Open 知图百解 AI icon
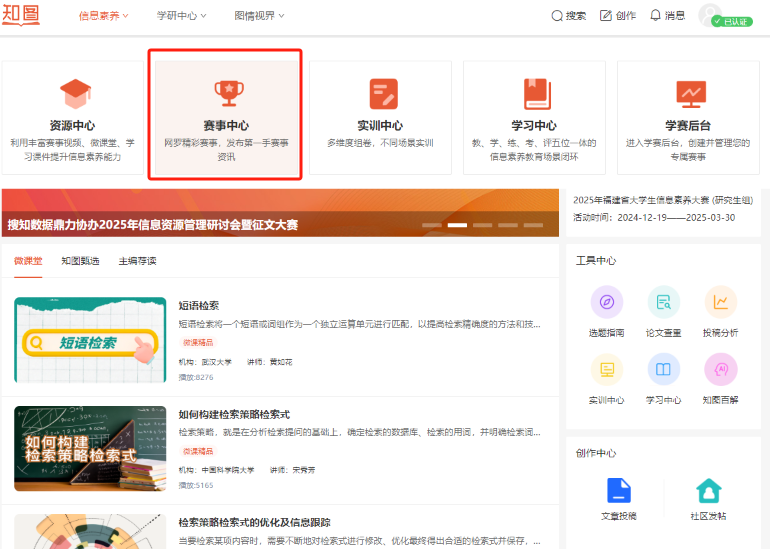Screen dimensions: 770x549 click(720, 371)
